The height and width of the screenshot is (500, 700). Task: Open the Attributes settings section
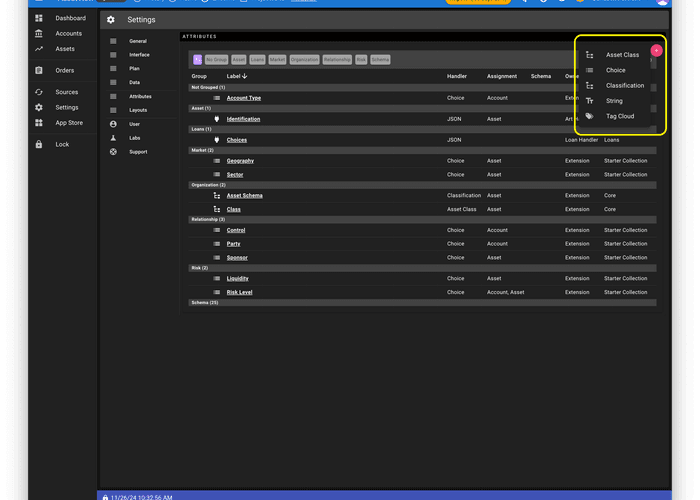pos(140,96)
